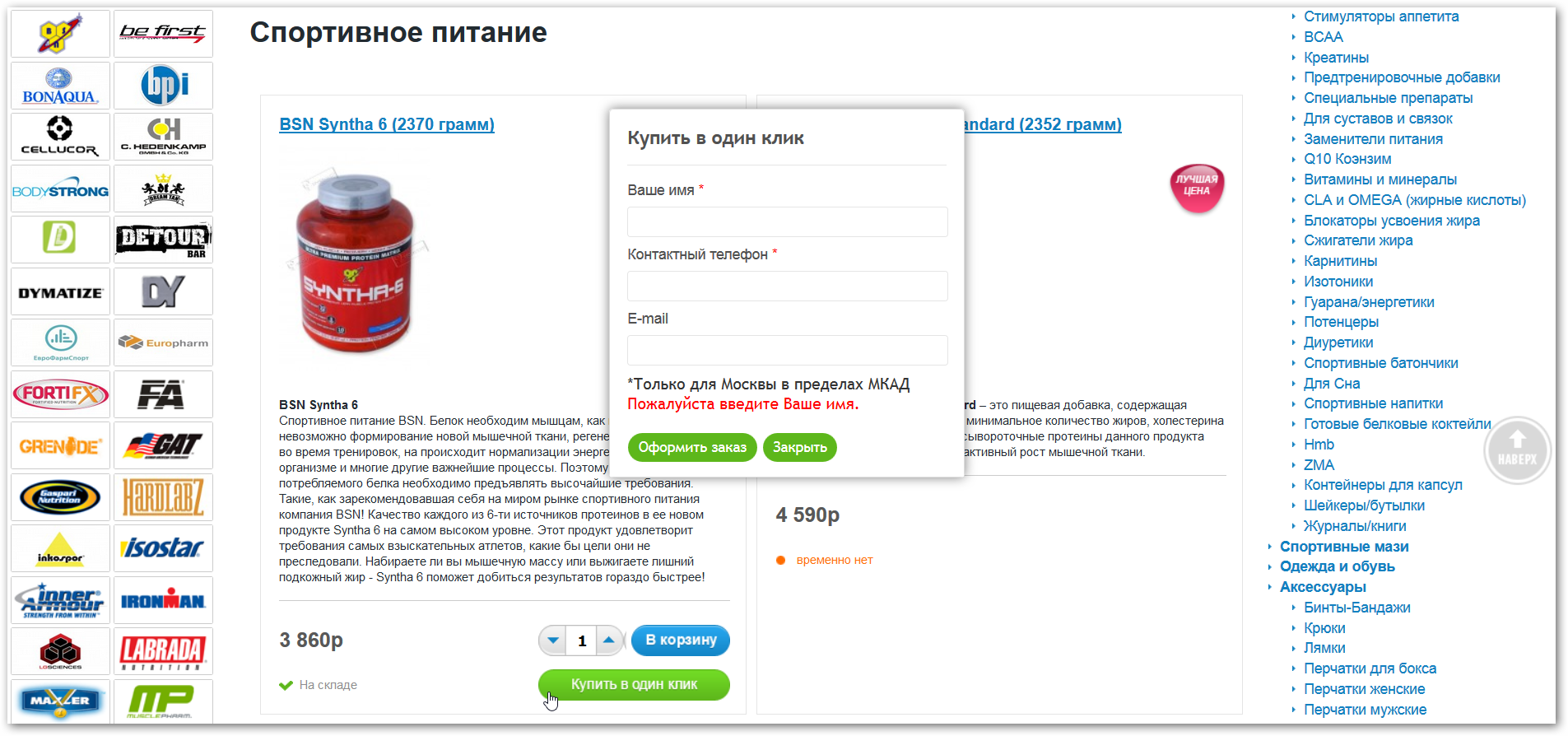Open the Grenade brand logo

[x=60, y=445]
